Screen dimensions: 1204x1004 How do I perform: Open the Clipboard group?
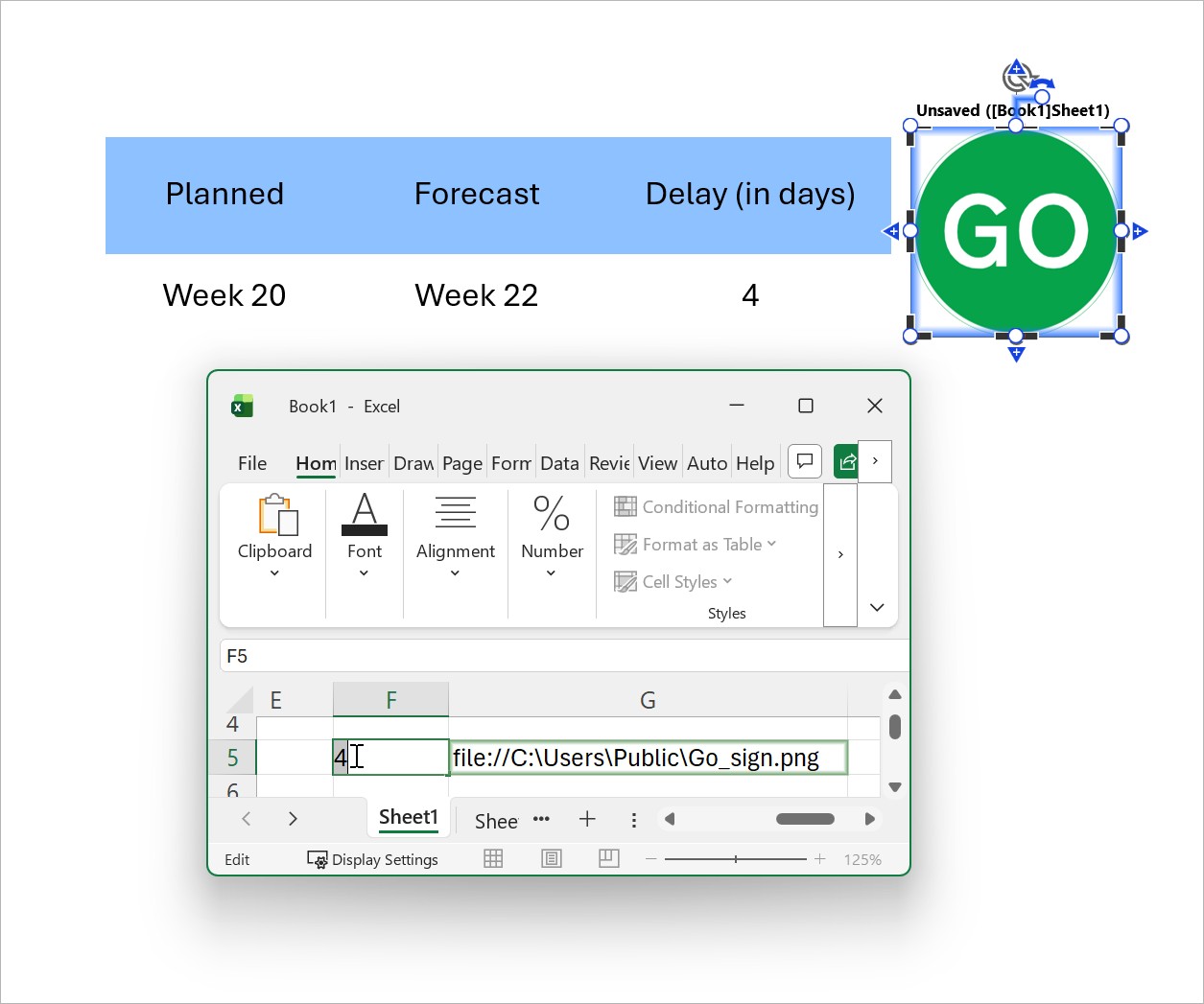[275, 535]
